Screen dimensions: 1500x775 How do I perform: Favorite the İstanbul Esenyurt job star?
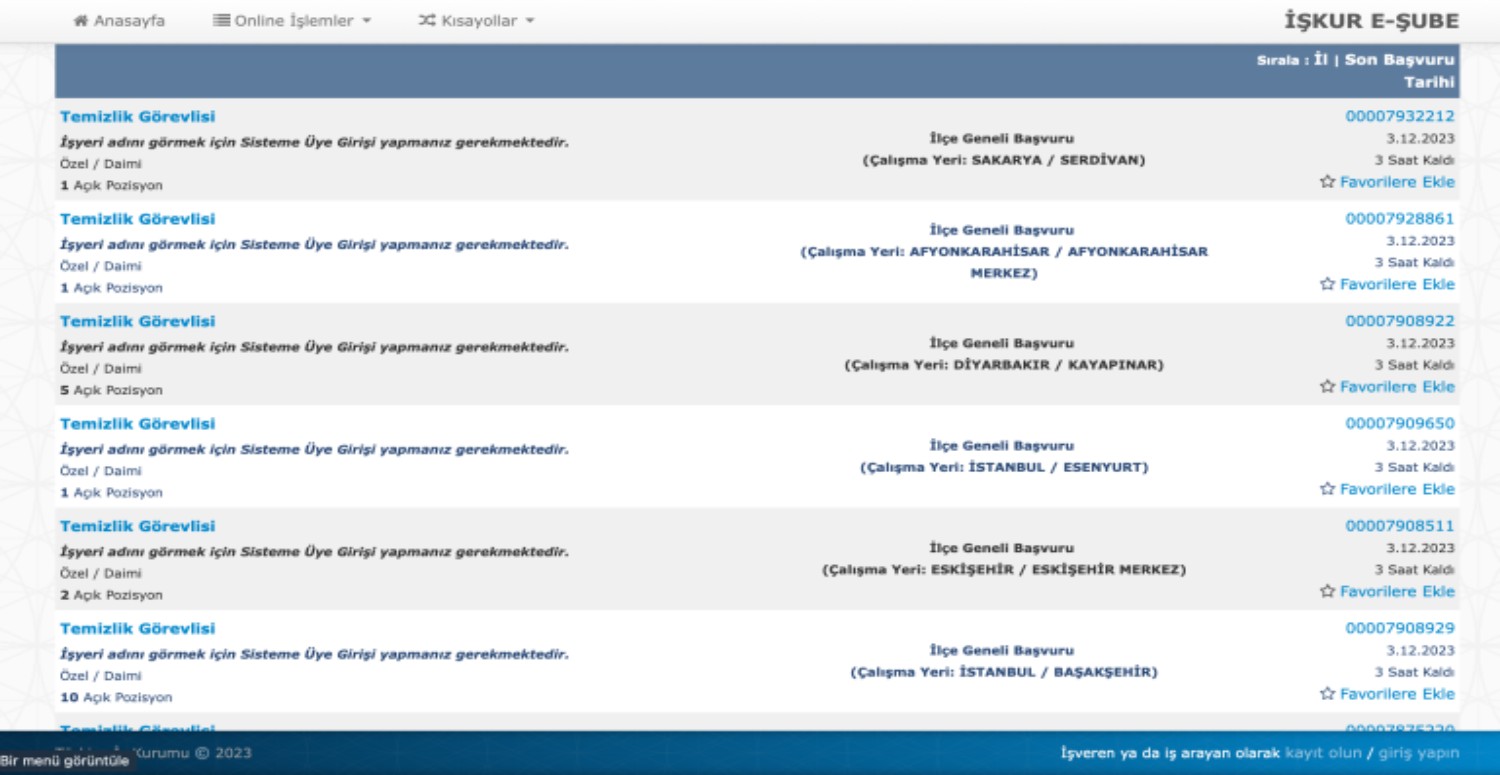[1327, 489]
